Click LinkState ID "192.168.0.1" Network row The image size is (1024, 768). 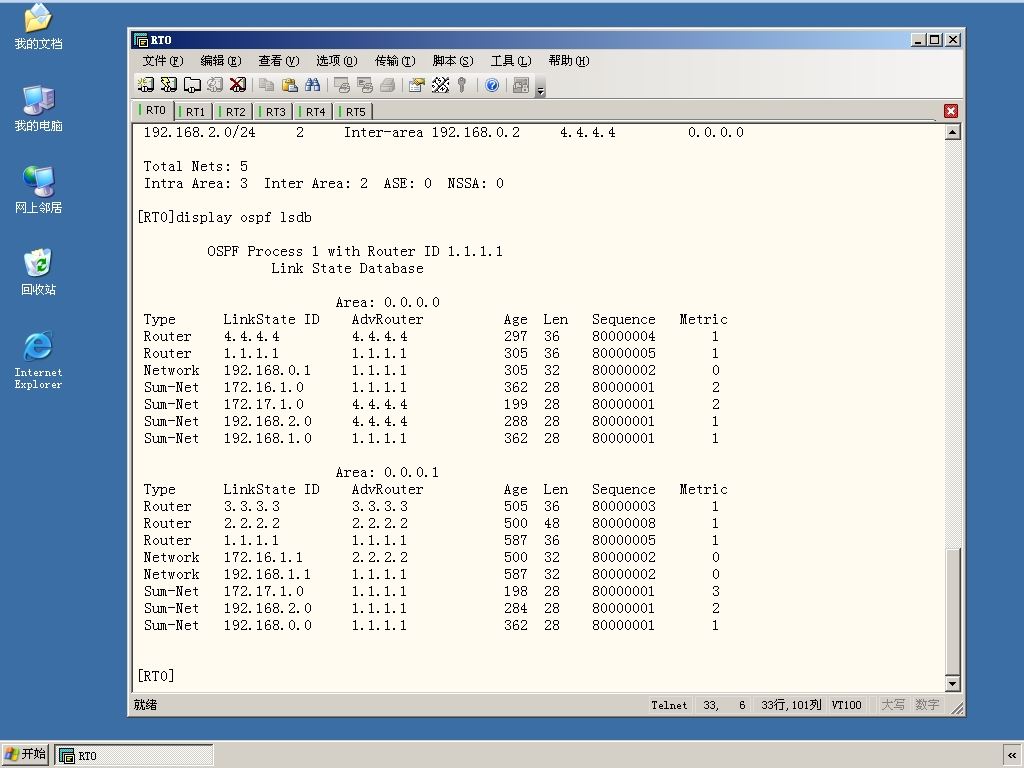pos(267,370)
